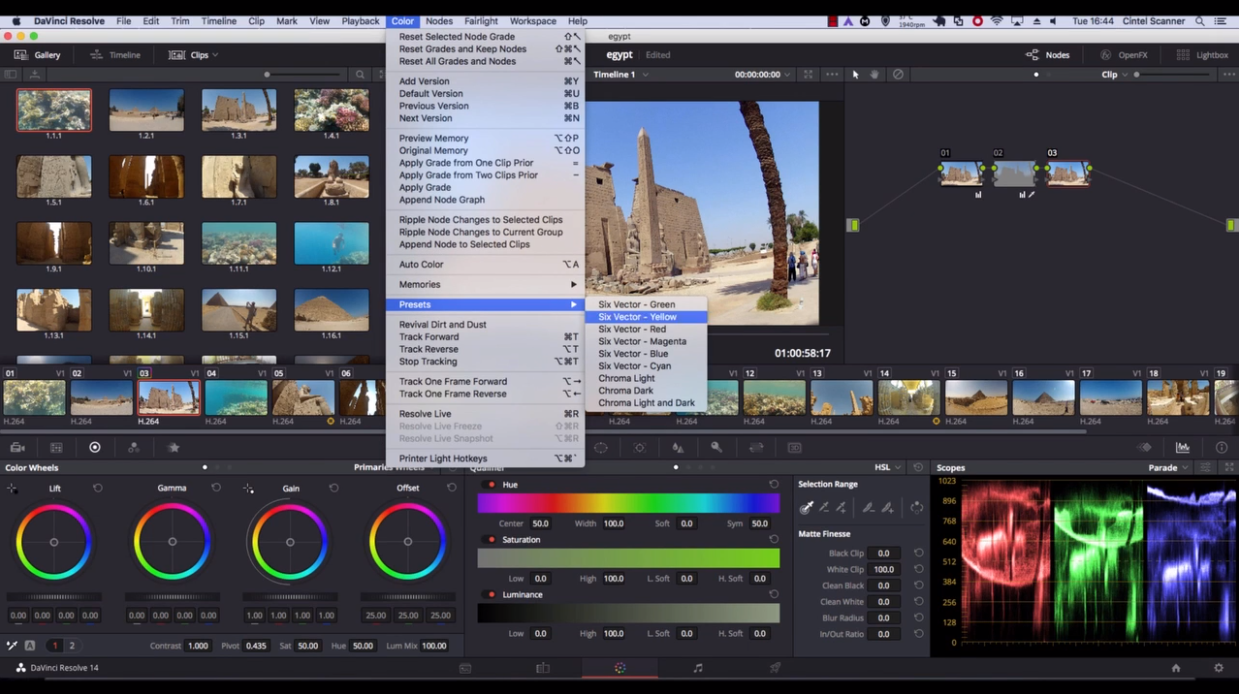Switch to the Fairlight page icon

point(698,668)
